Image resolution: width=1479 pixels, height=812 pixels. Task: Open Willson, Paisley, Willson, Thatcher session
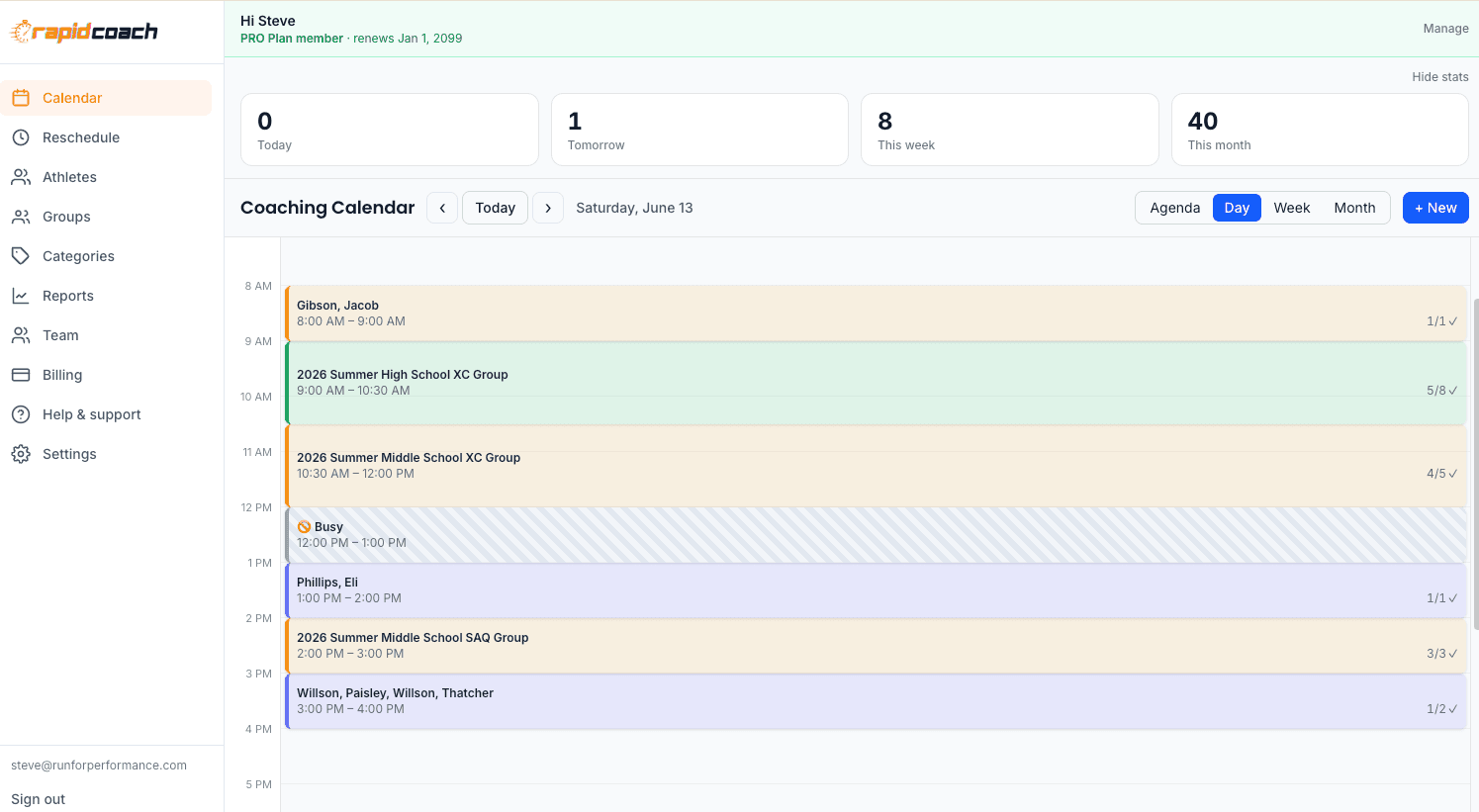[x=876, y=701]
